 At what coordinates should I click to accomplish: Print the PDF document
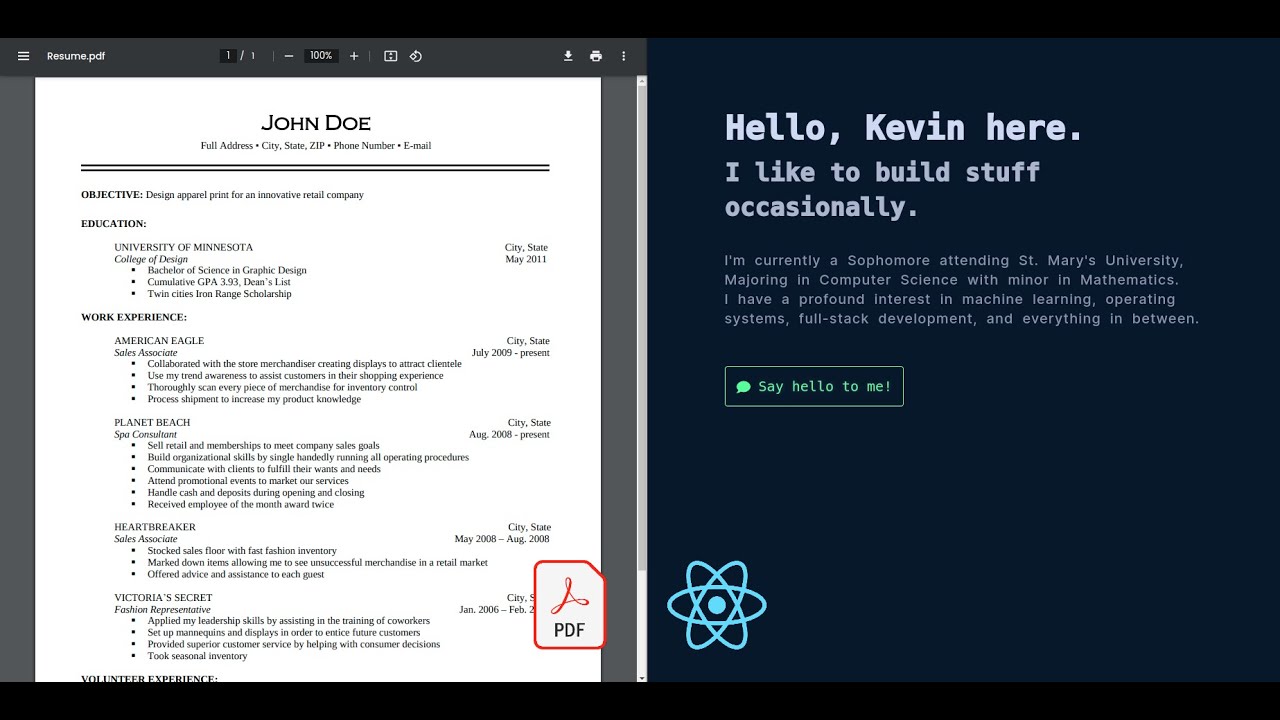pyautogui.click(x=596, y=56)
